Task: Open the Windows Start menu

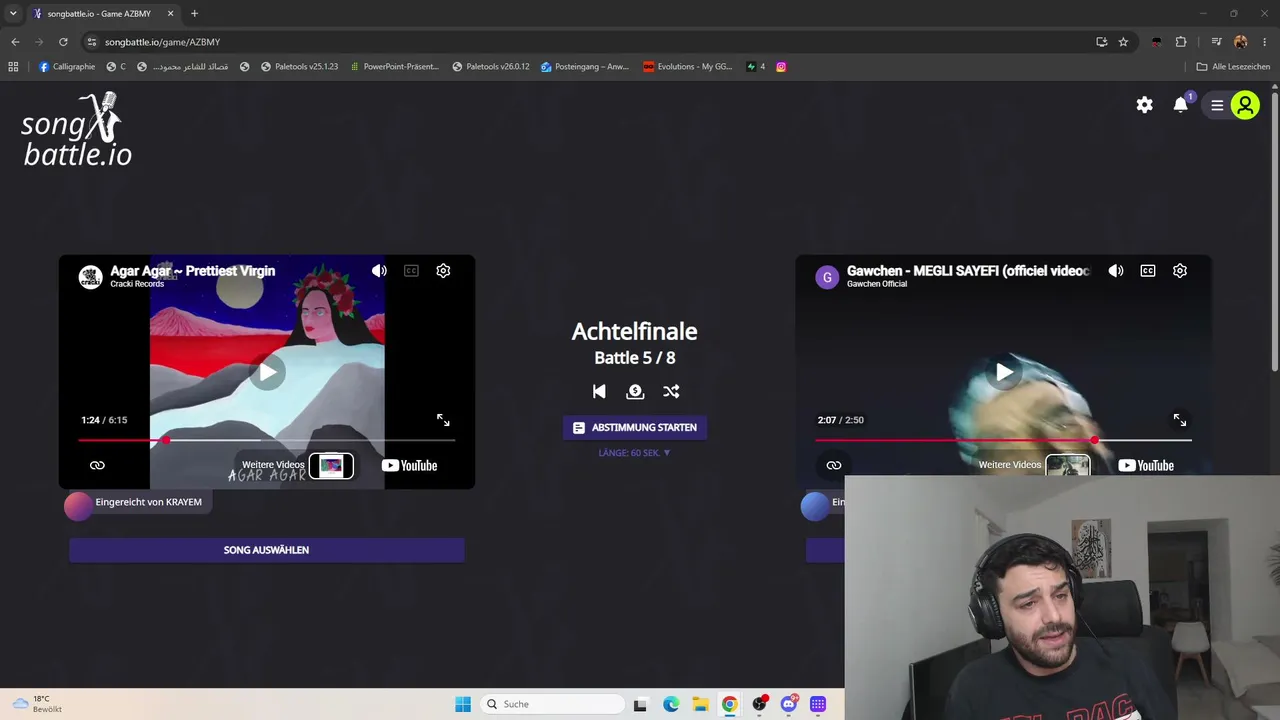Action: click(463, 704)
